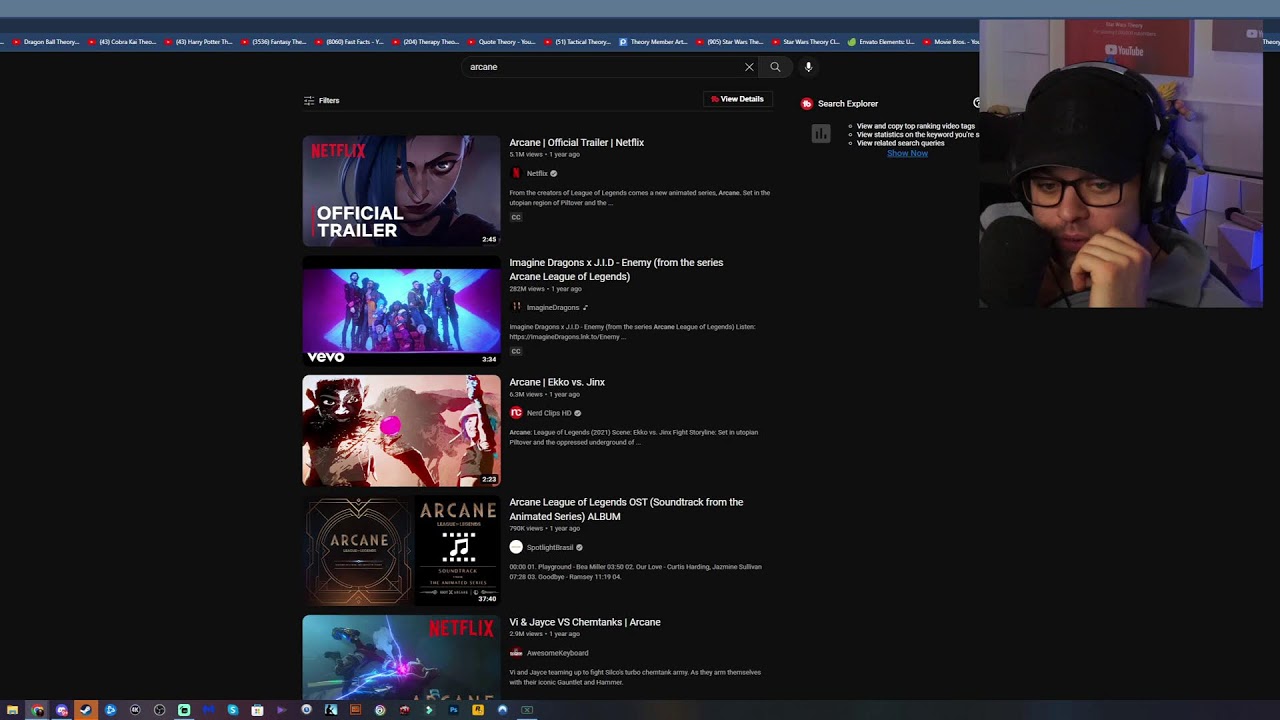The width and height of the screenshot is (1280, 720).
Task: Open the Filters option
Action: point(322,100)
